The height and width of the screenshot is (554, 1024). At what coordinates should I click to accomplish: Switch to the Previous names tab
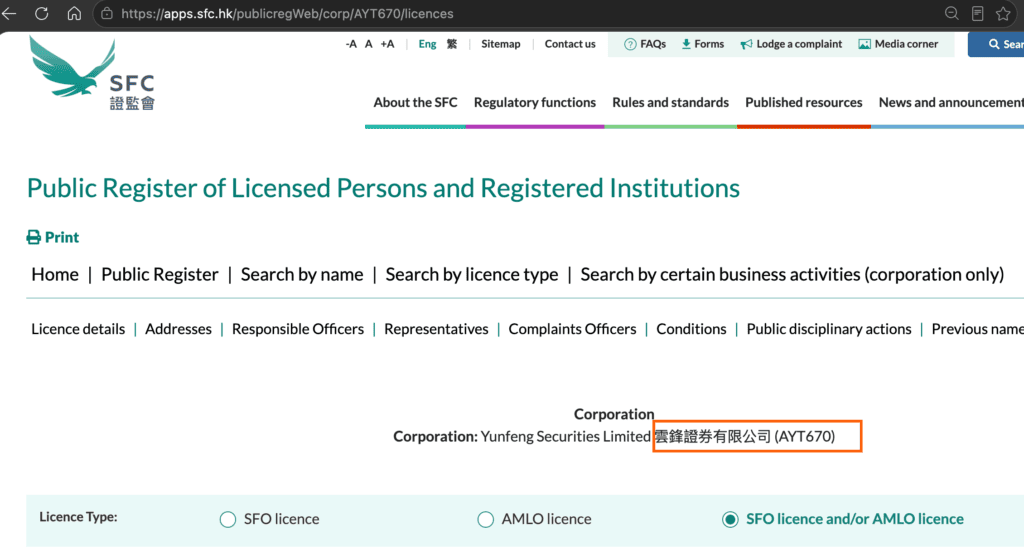click(978, 329)
